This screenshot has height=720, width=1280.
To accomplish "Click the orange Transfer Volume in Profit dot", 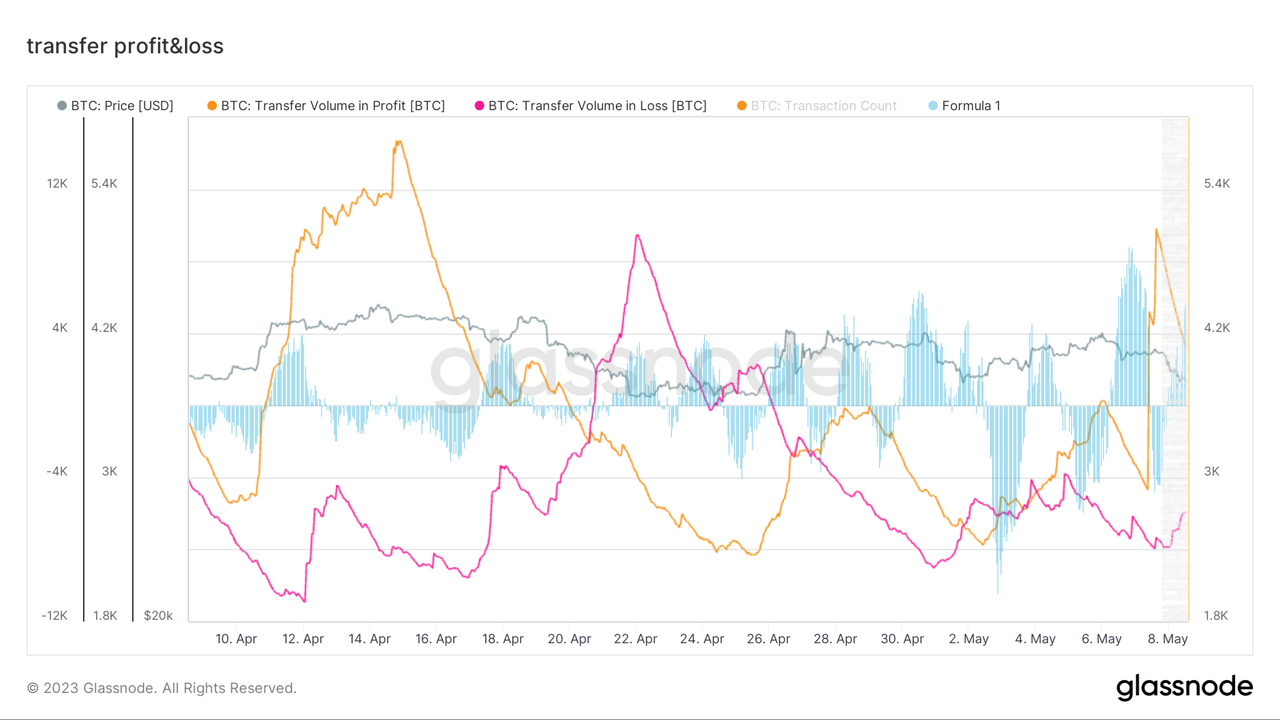I will point(212,105).
